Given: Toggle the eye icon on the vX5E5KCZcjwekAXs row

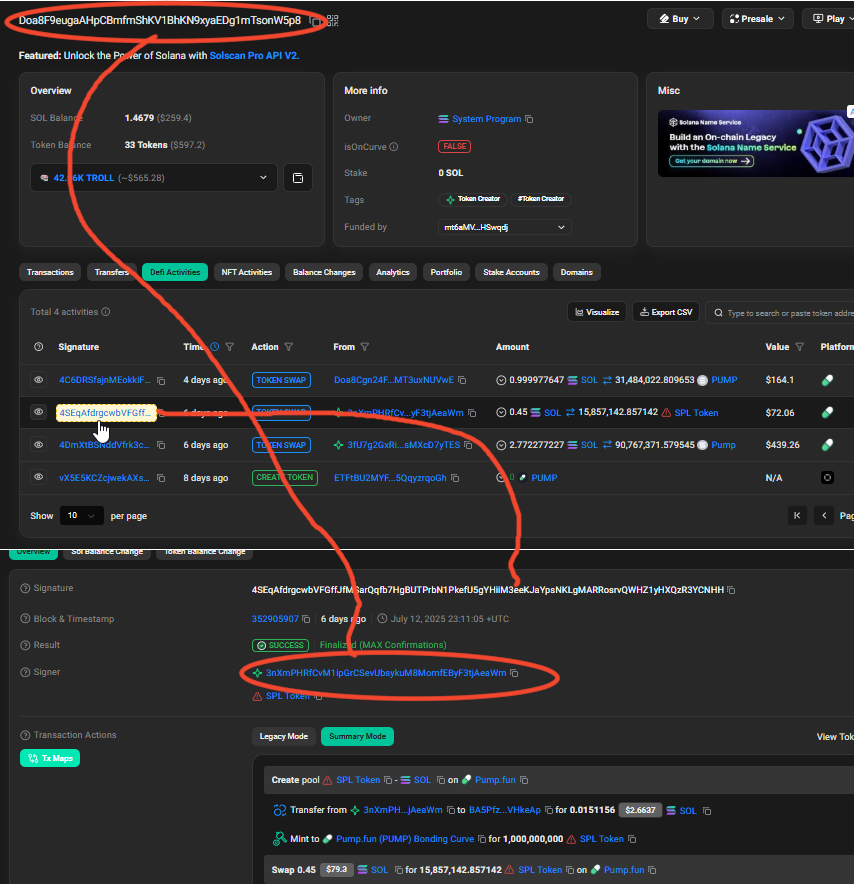Looking at the screenshot, I should [x=38, y=478].
